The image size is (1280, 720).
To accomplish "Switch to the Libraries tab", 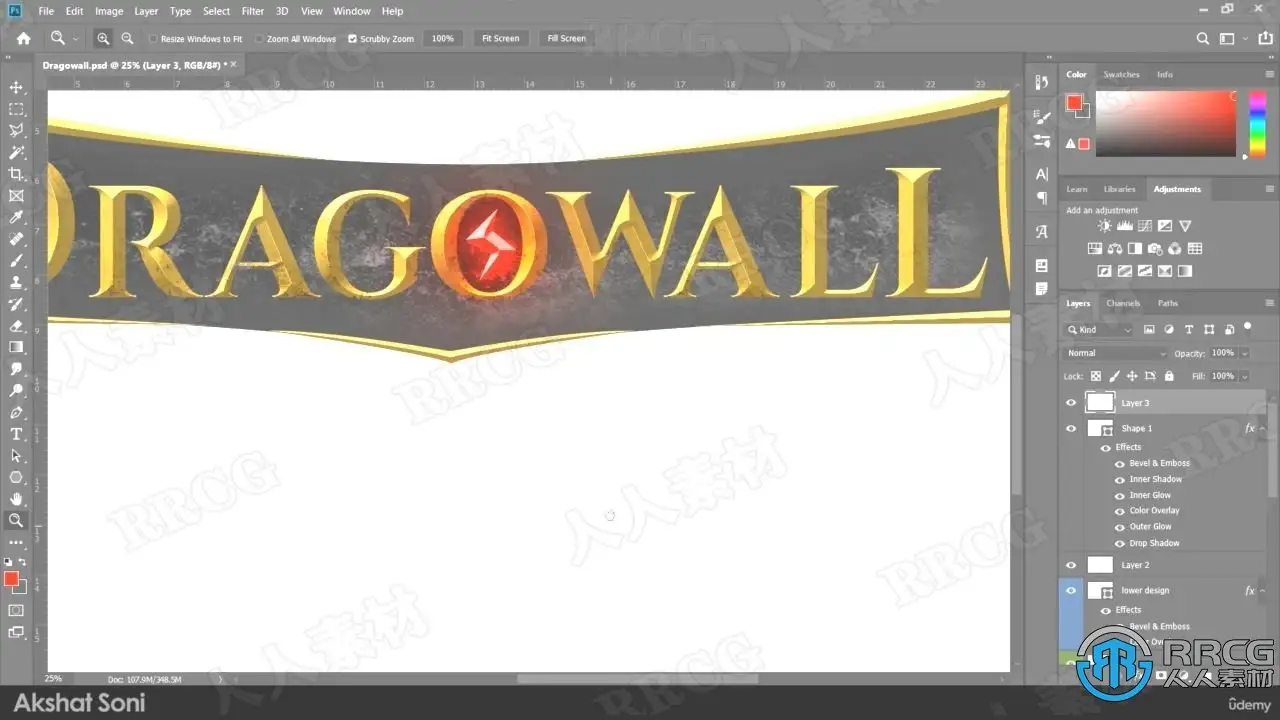I will (x=1119, y=189).
